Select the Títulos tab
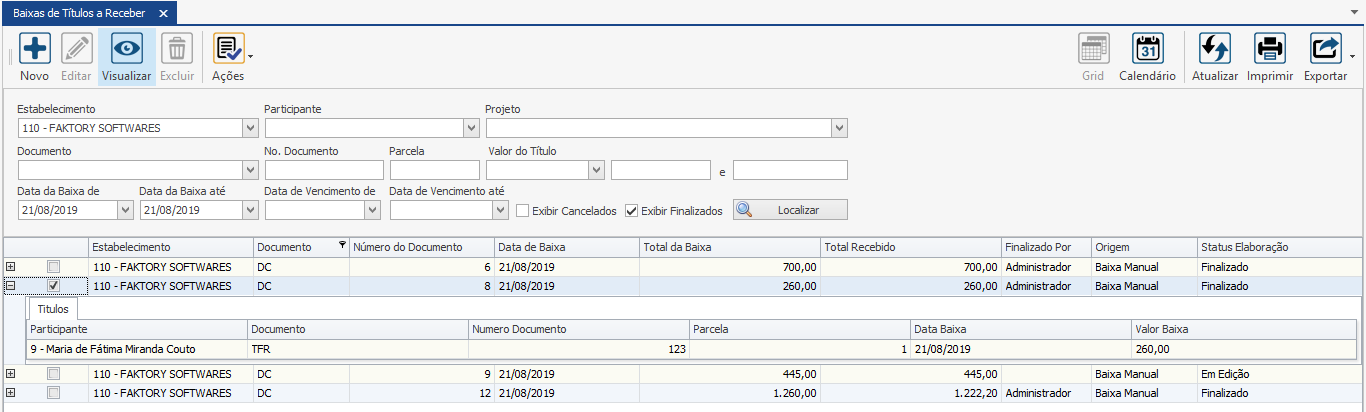This screenshot has height=412, width=1366. tap(53, 310)
